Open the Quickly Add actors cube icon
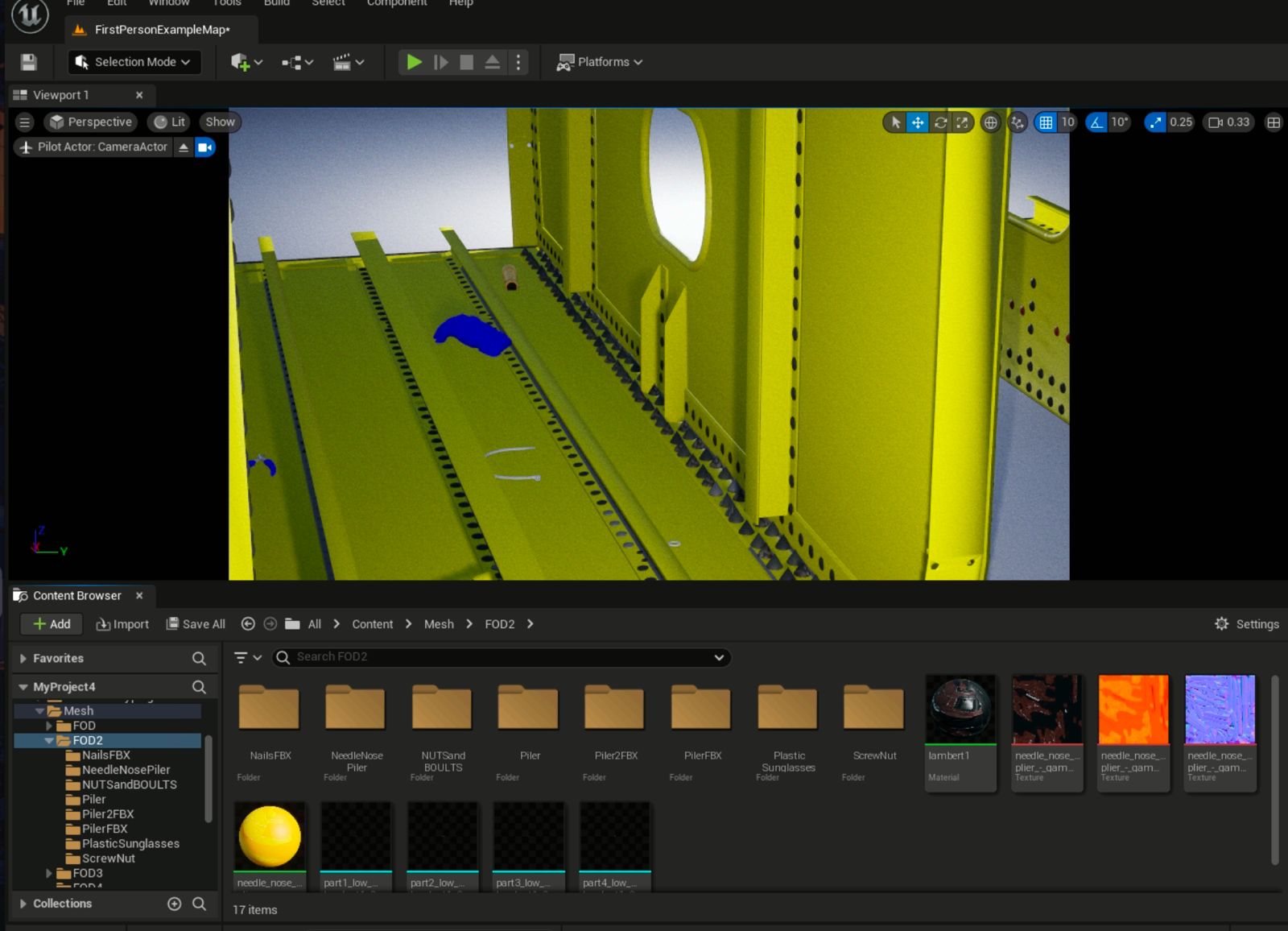Screen dimensions: 1288x931 click(x=241, y=62)
